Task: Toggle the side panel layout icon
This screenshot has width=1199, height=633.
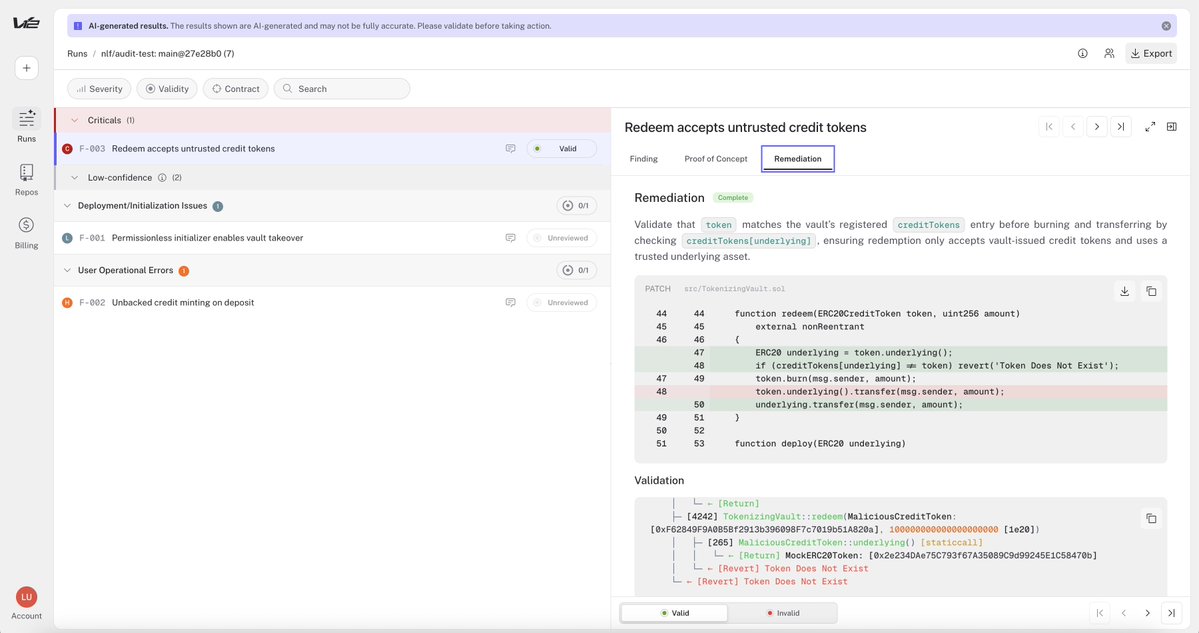Action: (x=1171, y=127)
